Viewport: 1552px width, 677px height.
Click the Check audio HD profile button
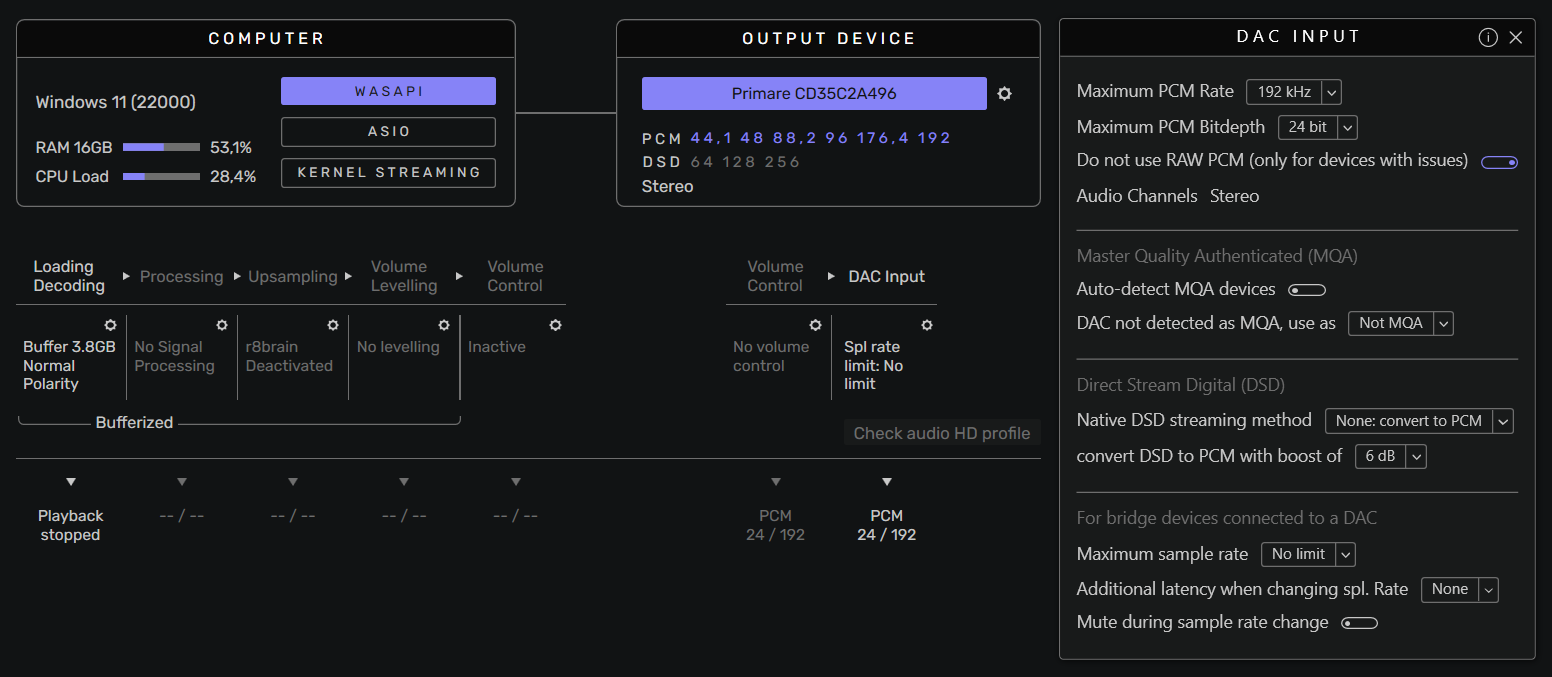(x=942, y=433)
